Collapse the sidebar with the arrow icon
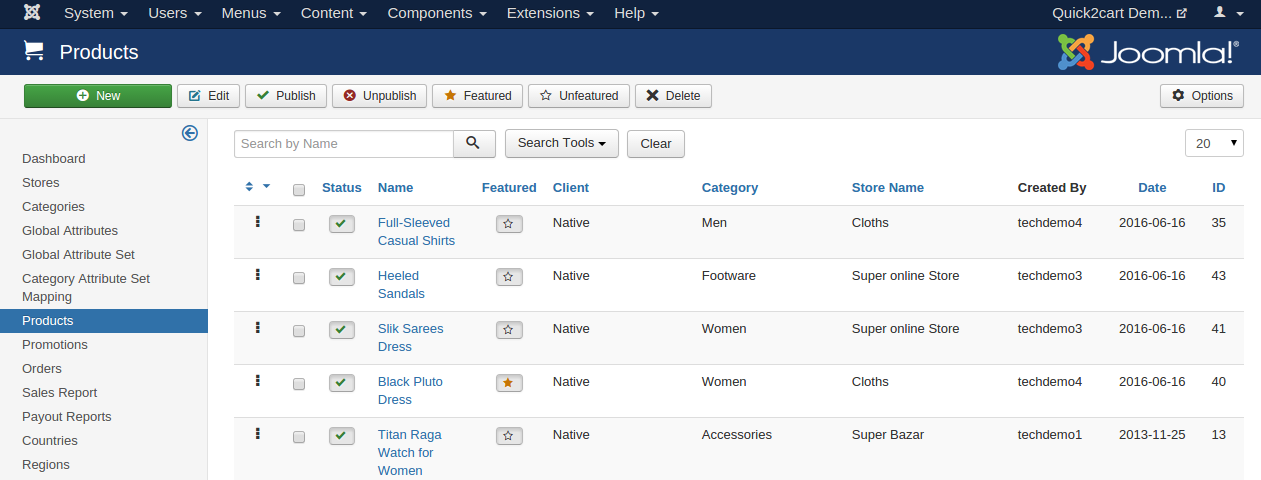 [x=189, y=133]
